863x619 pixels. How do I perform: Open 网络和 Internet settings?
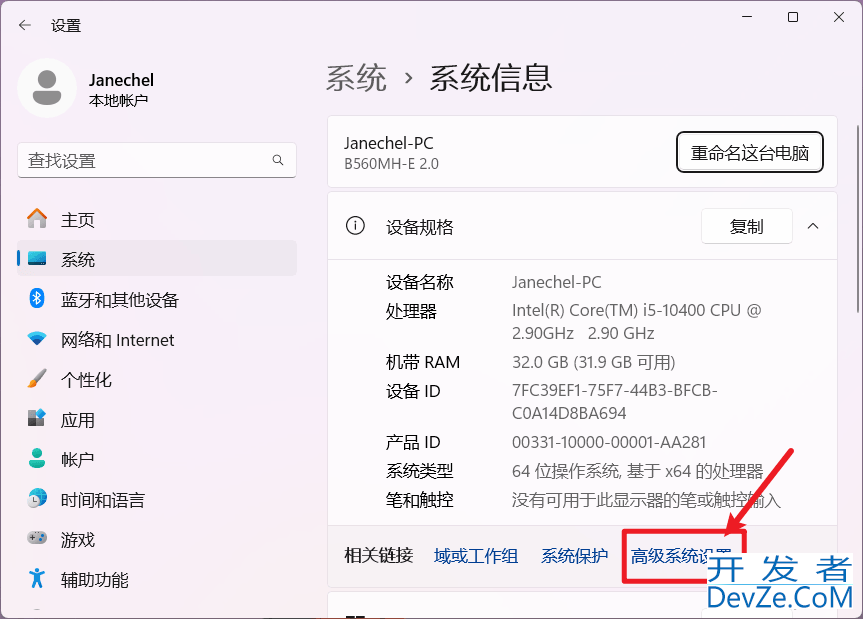point(157,339)
